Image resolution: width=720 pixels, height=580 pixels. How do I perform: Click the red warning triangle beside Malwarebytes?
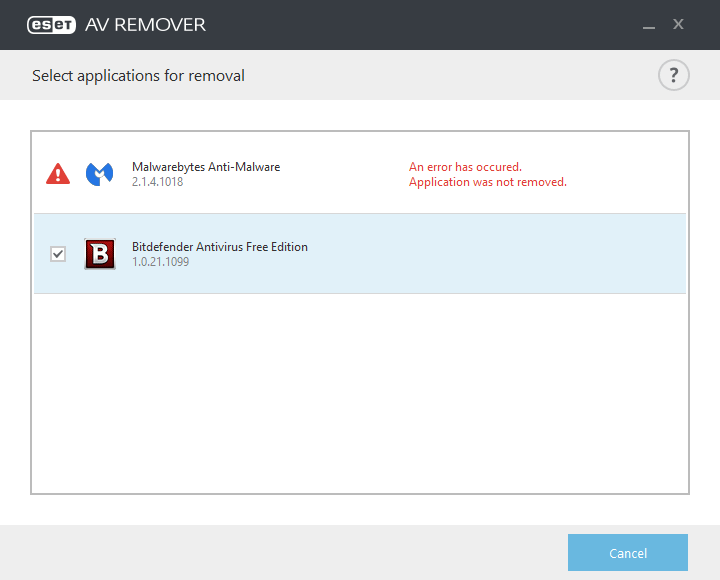(58, 174)
